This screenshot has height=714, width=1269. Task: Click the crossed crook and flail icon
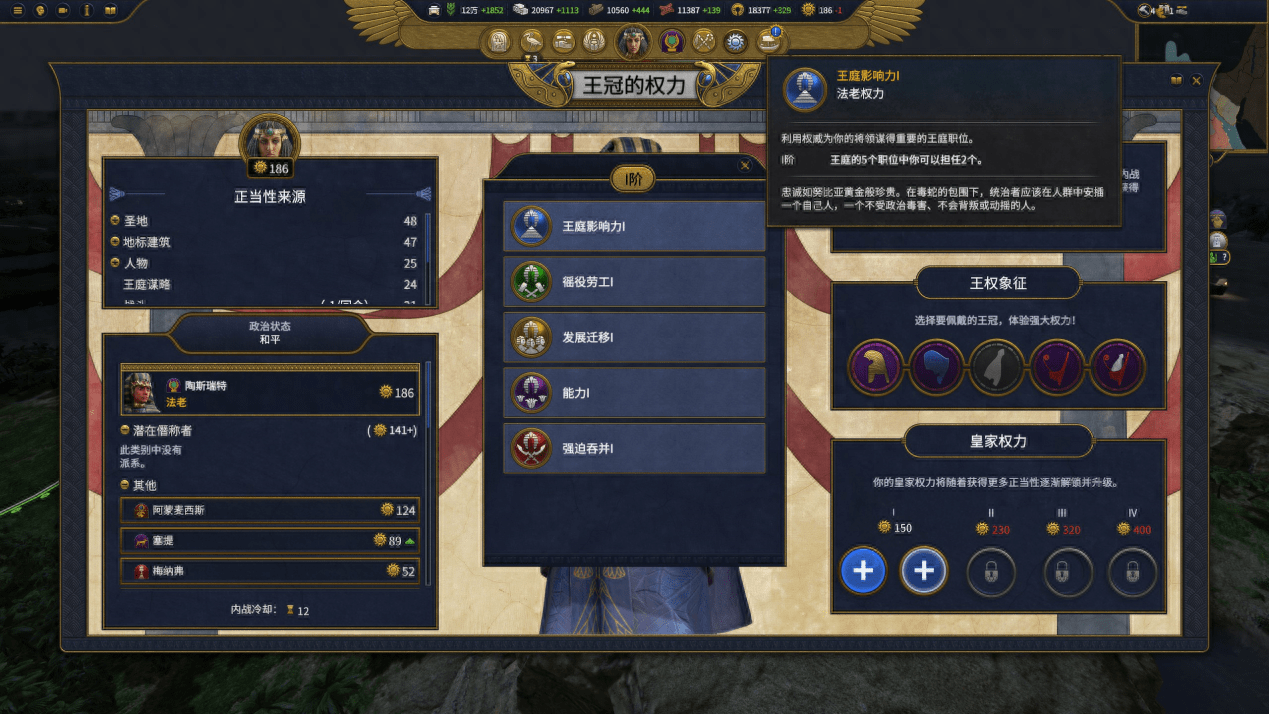(704, 41)
